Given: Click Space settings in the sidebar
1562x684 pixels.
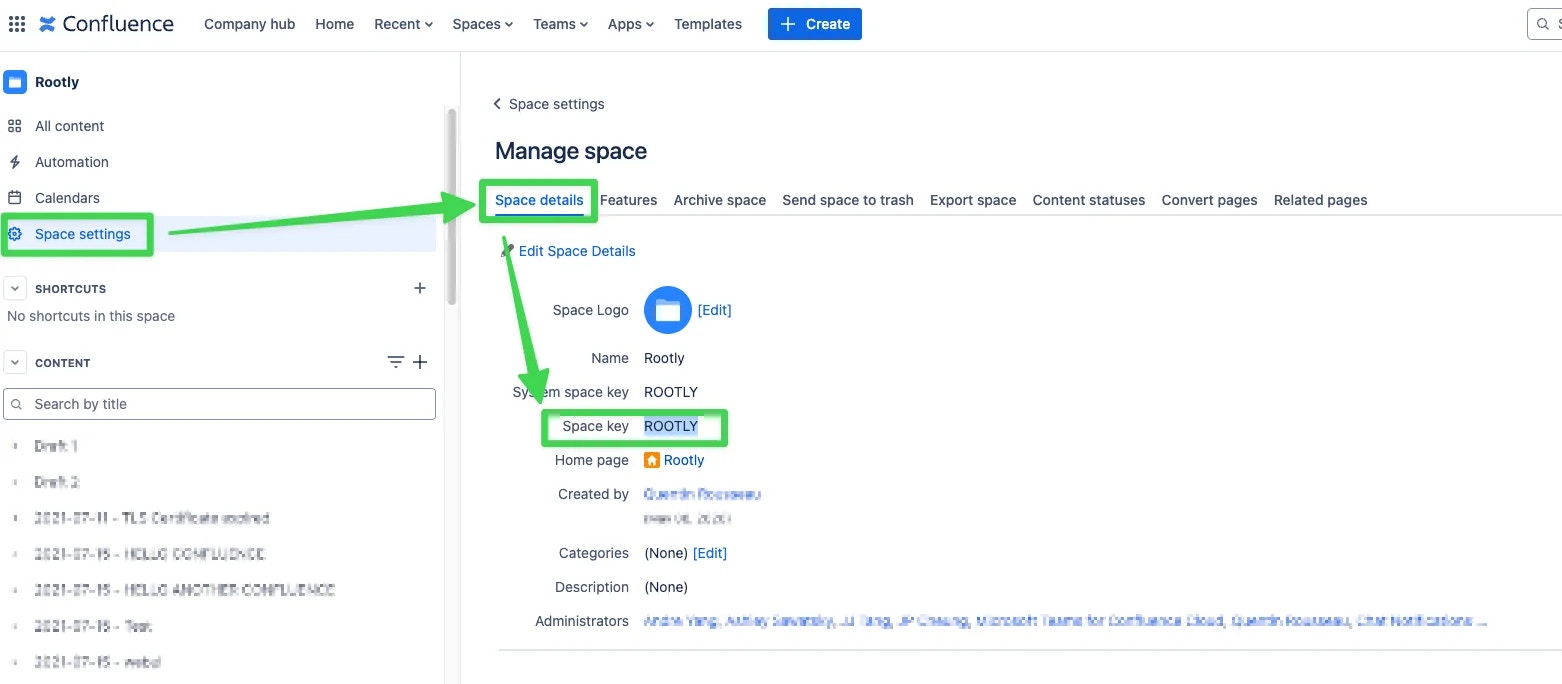Looking at the screenshot, I should [83, 234].
